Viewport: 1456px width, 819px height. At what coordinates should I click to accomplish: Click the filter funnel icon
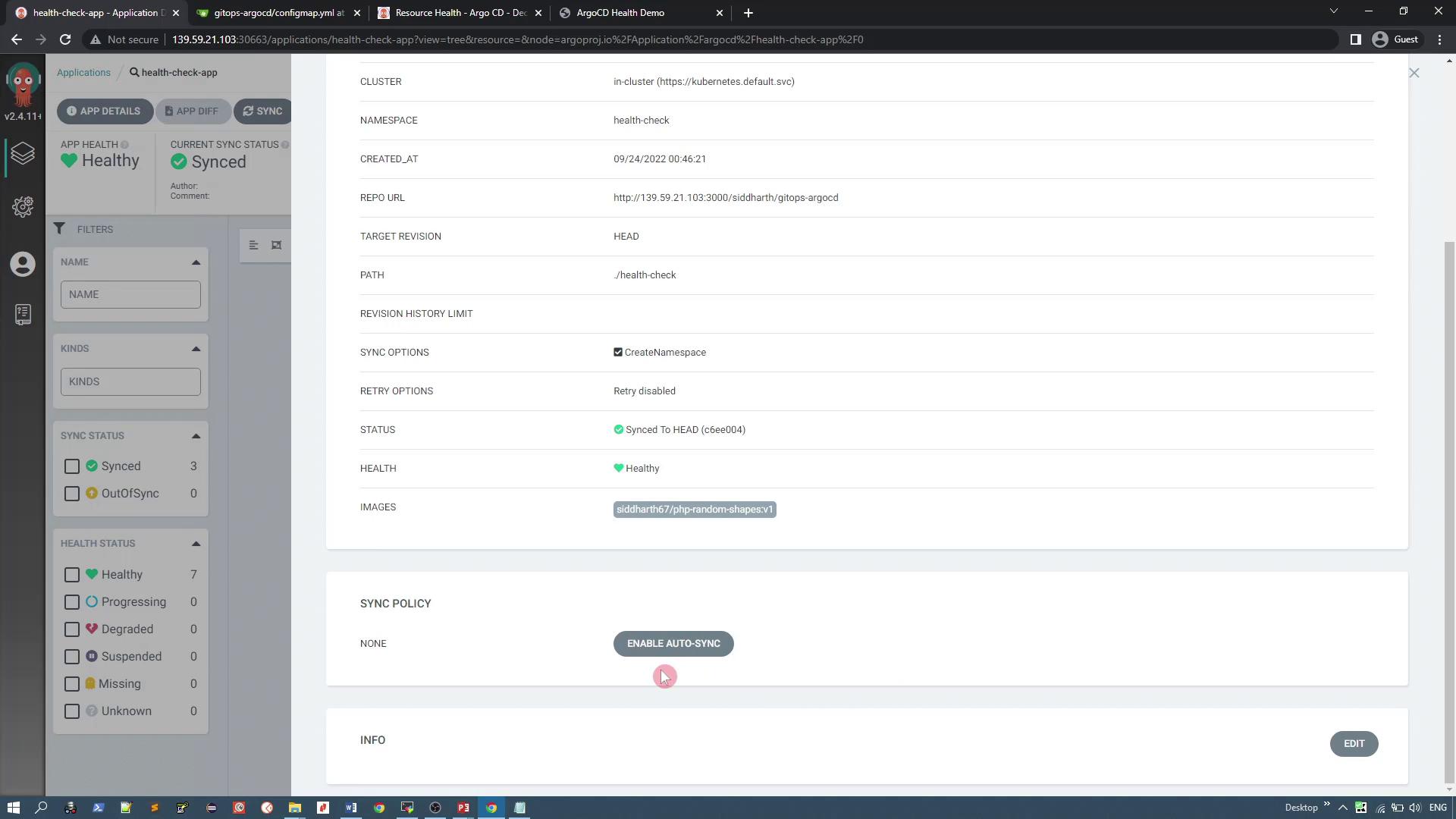coord(59,229)
